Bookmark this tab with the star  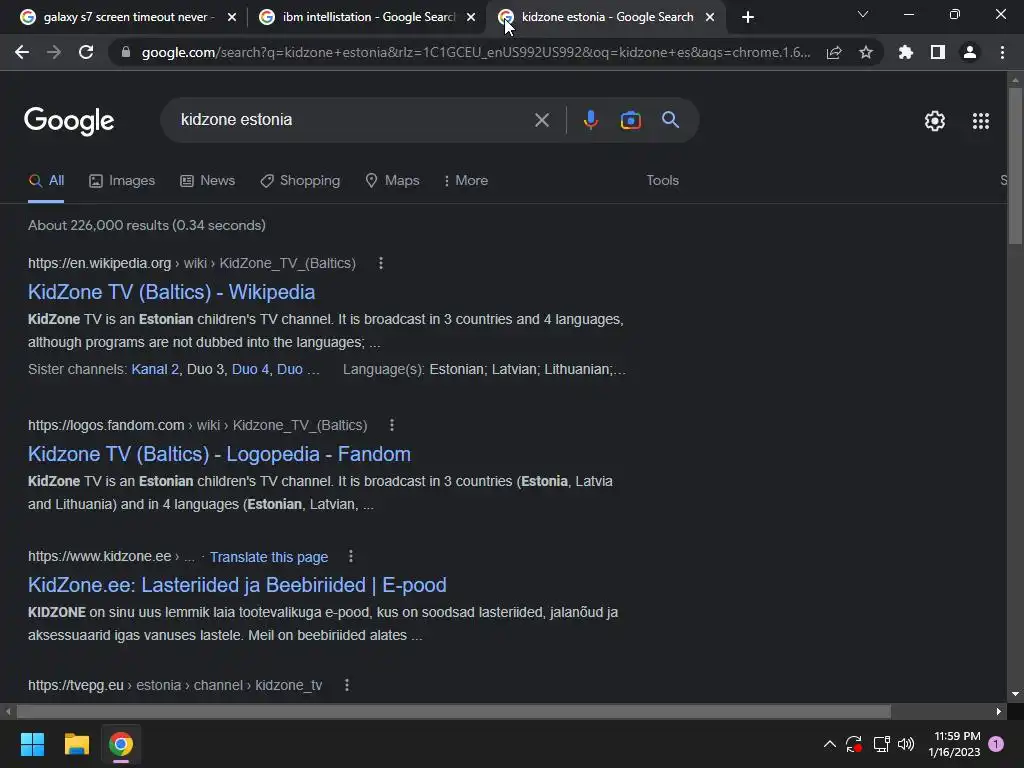[x=866, y=52]
